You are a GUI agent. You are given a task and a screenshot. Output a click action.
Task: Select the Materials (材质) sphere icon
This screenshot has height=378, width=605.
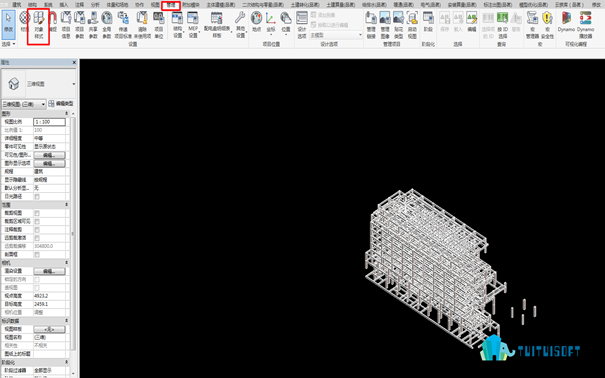pyautogui.click(x=25, y=22)
